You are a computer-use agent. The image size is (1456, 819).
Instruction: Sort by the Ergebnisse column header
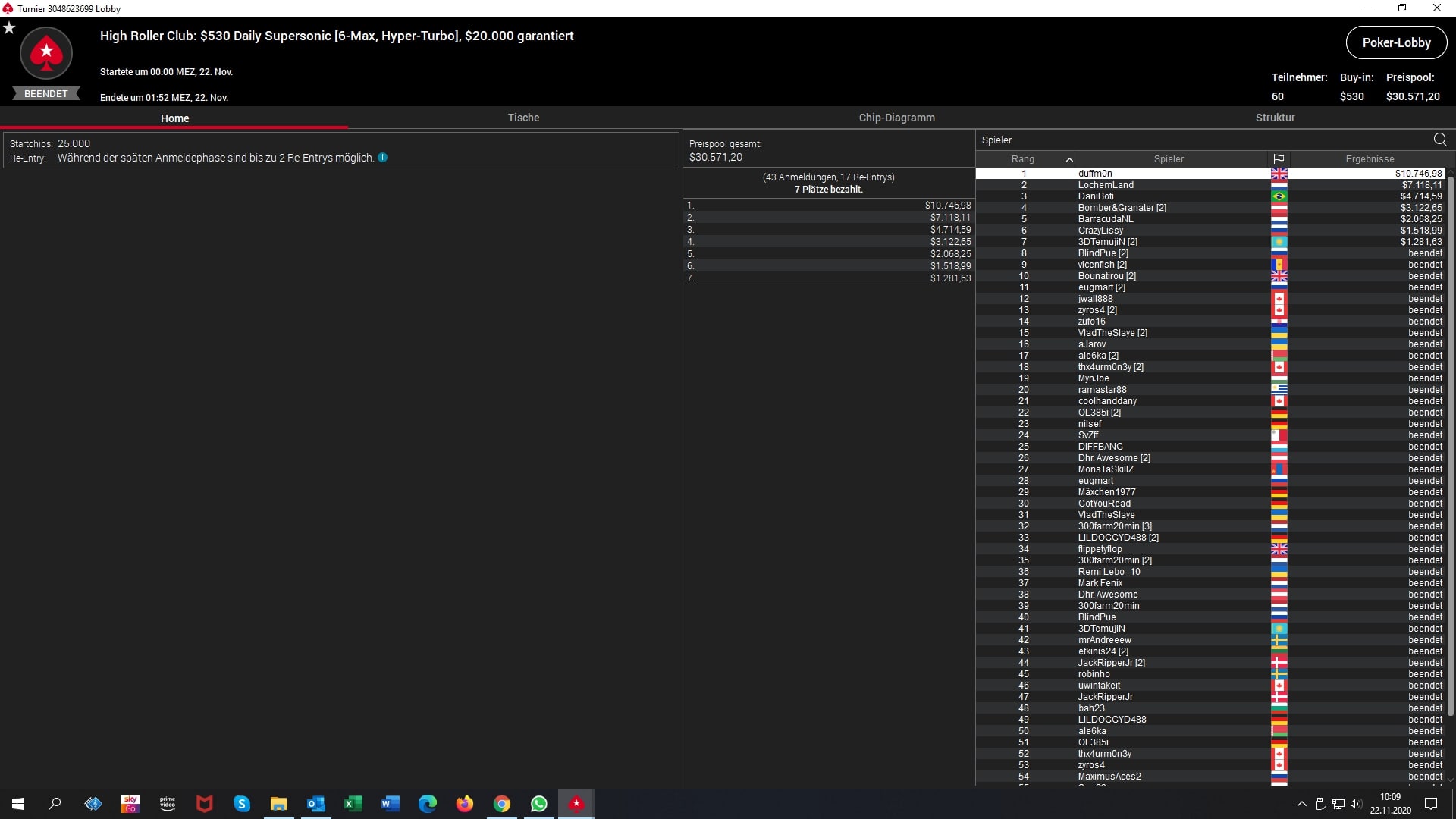click(1370, 159)
